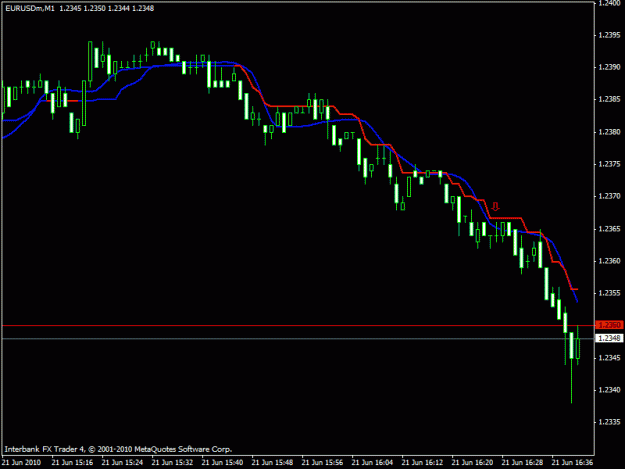This screenshot has height=469, width=625.
Task: Click the 21 Jun 16:04 time label
Action: pyautogui.click(x=373, y=462)
